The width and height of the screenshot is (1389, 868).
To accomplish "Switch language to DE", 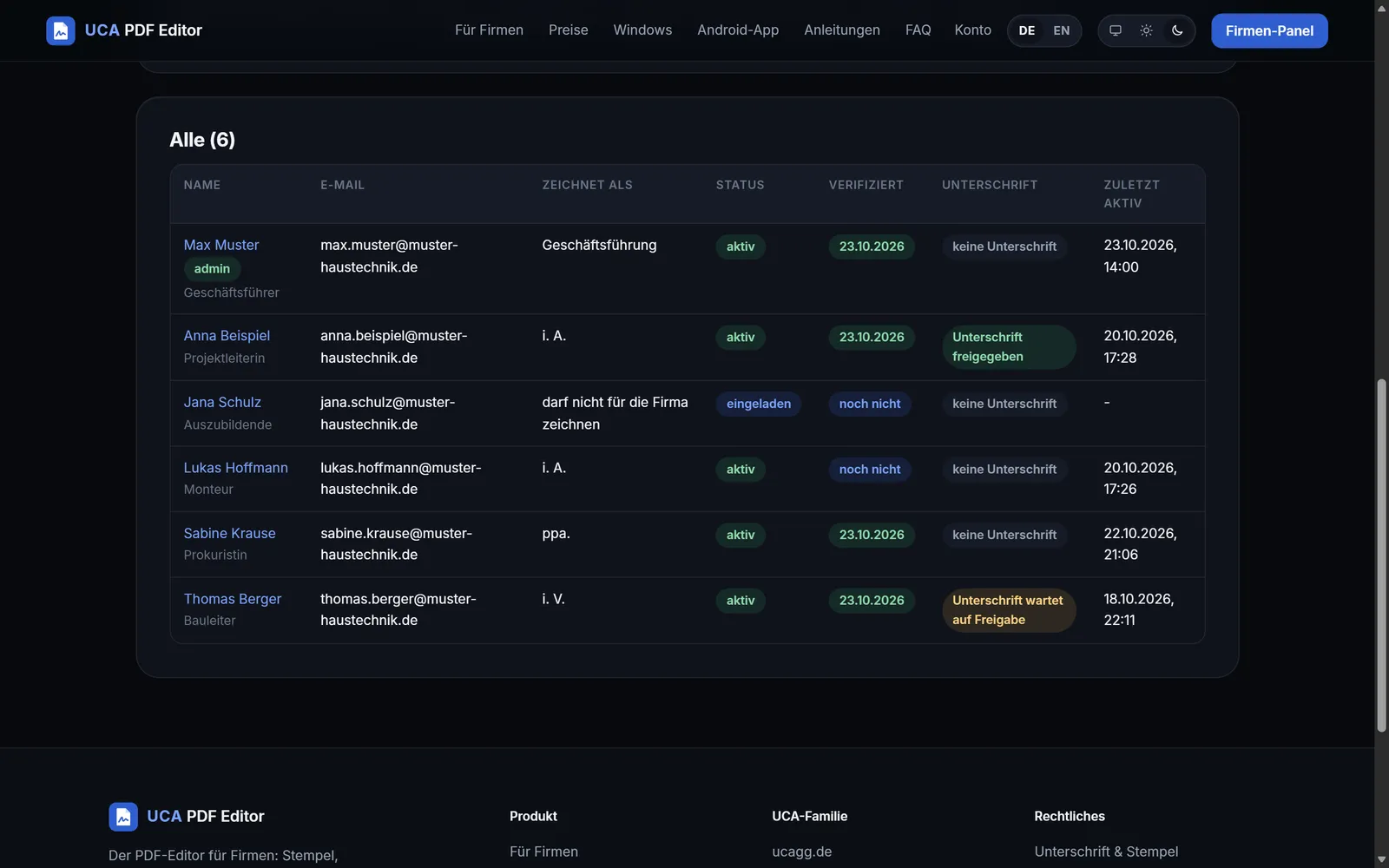I will click(x=1027, y=30).
